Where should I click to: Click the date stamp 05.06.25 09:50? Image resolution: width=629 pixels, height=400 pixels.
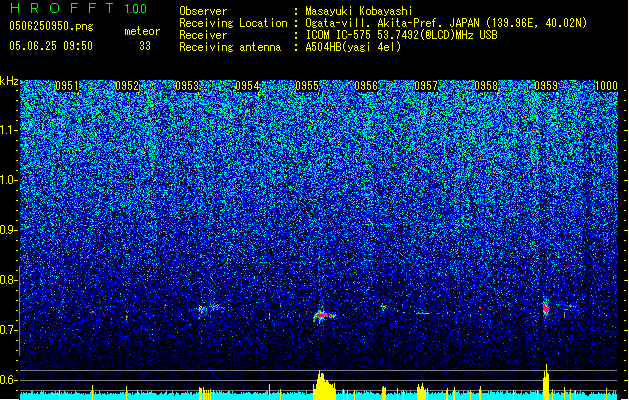[x=51, y=46]
